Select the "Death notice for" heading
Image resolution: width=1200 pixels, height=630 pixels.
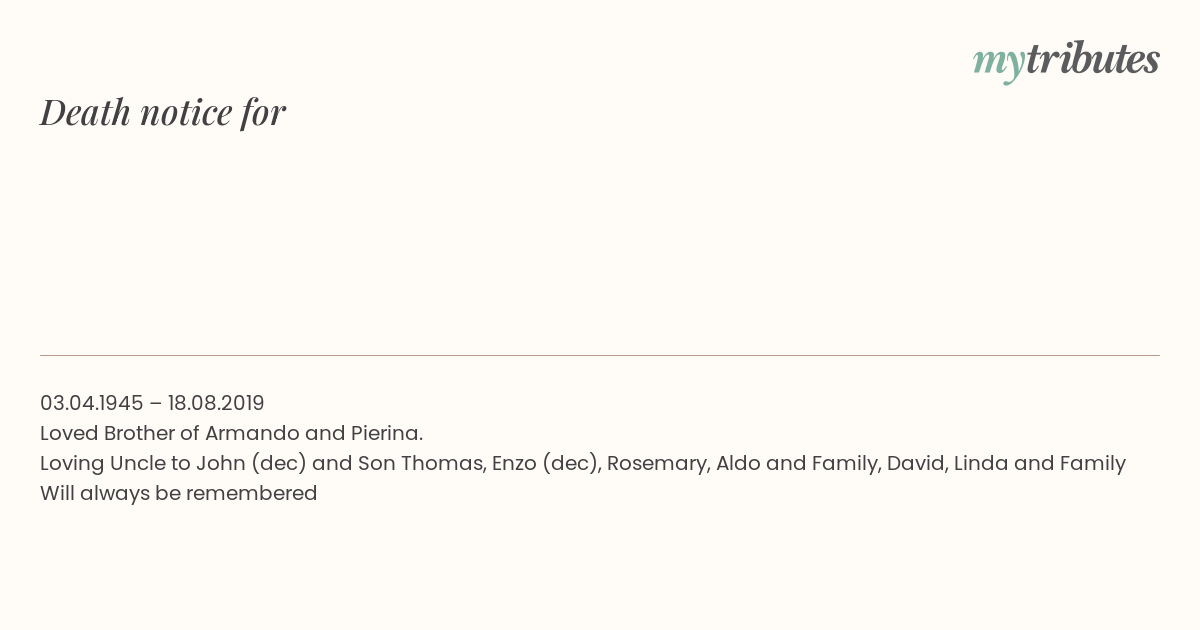click(163, 112)
